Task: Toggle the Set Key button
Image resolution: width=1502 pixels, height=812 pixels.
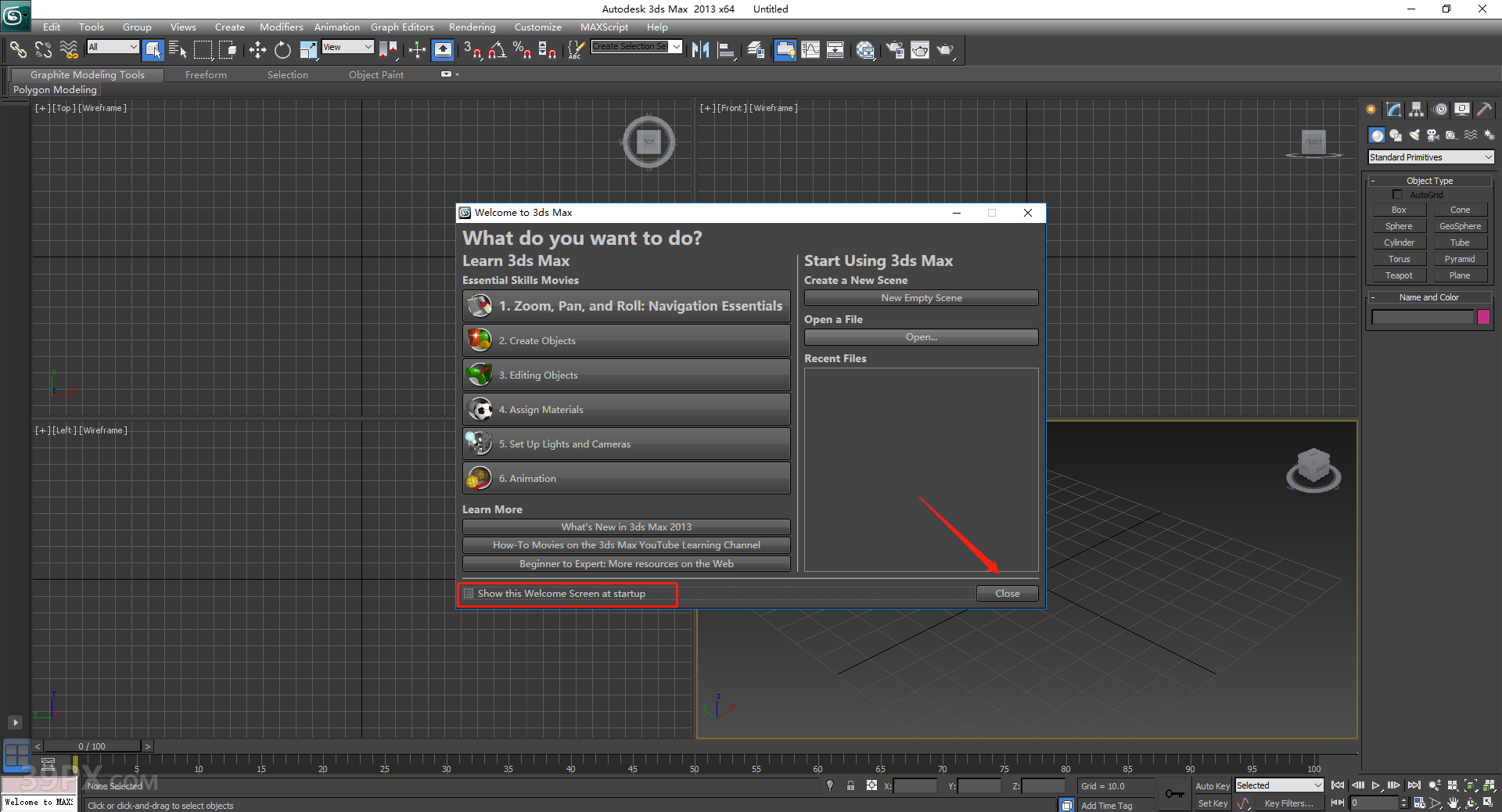Action: tap(1213, 803)
